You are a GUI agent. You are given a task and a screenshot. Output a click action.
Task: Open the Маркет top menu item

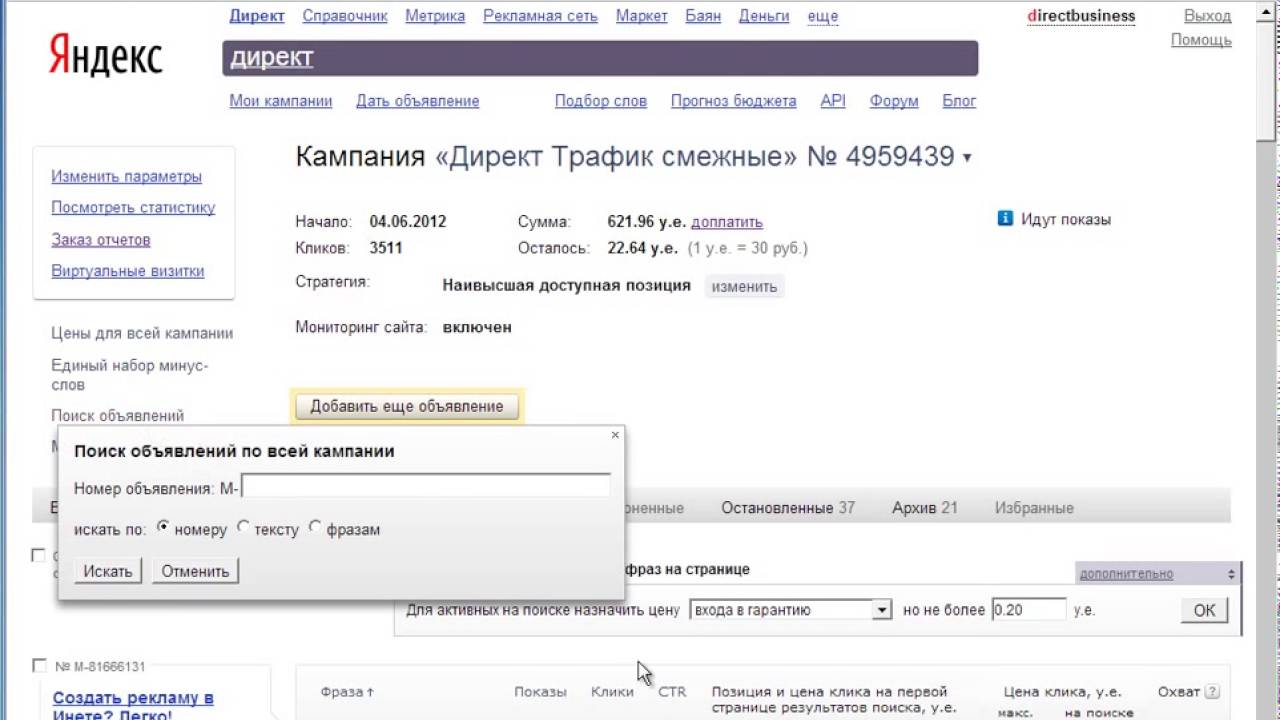pos(642,16)
